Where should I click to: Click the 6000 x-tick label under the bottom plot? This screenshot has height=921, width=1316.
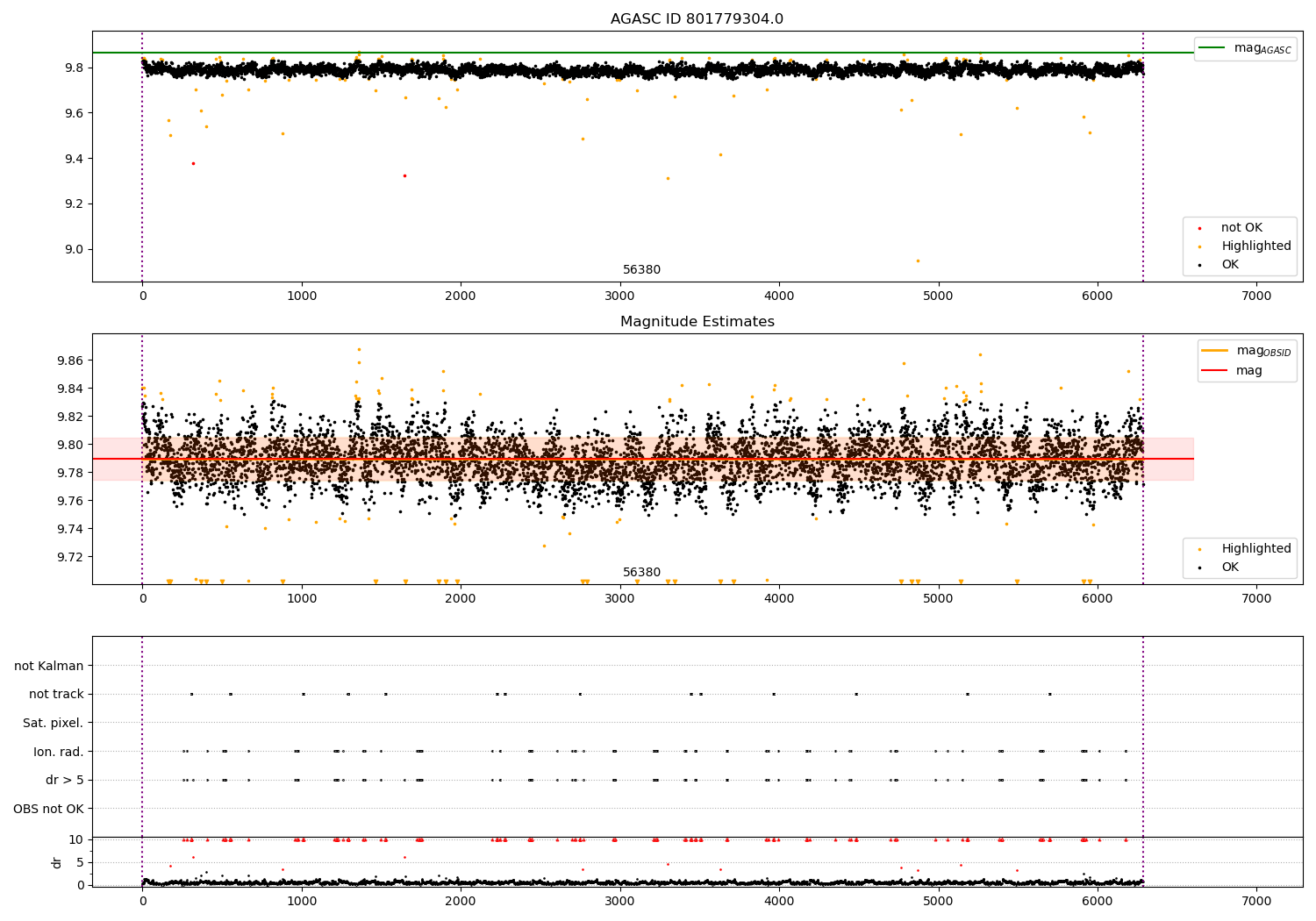1098,903
